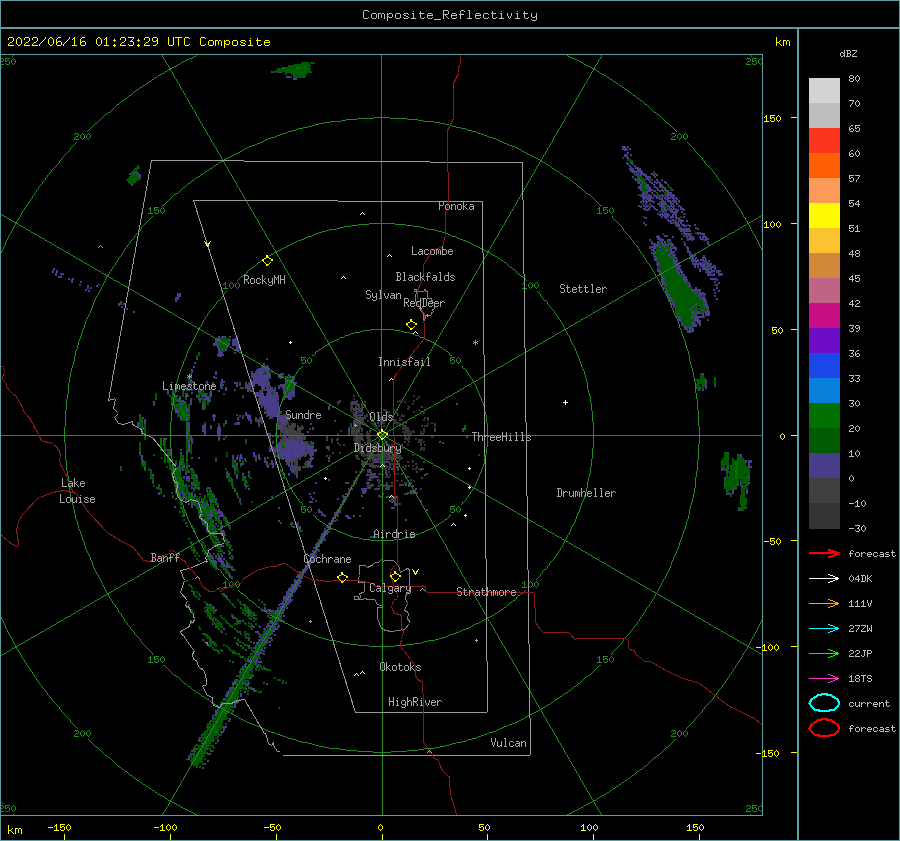Select the white 04DK arrow symbol
The width and height of the screenshot is (900, 841).
pos(824,578)
